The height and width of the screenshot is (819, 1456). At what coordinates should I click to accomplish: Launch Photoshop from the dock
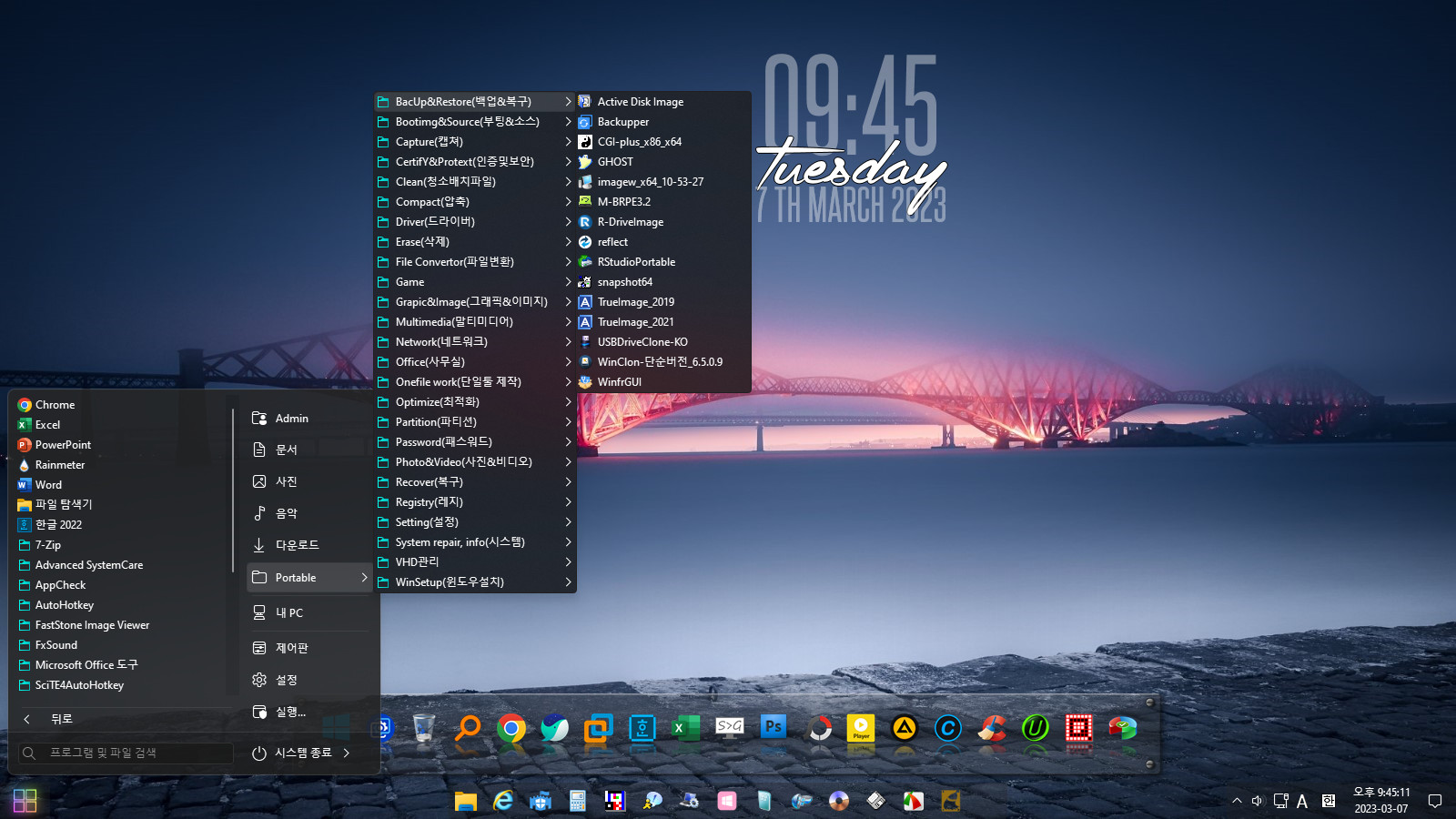point(773,727)
